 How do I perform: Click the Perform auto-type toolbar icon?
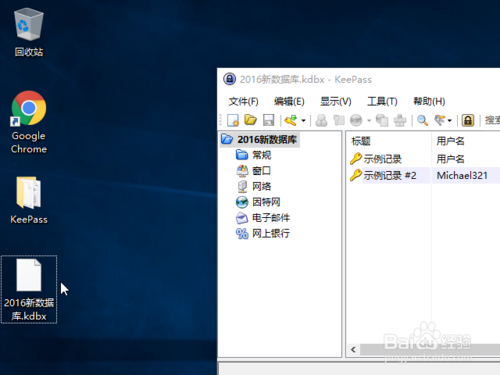pyautogui.click(x=400, y=120)
